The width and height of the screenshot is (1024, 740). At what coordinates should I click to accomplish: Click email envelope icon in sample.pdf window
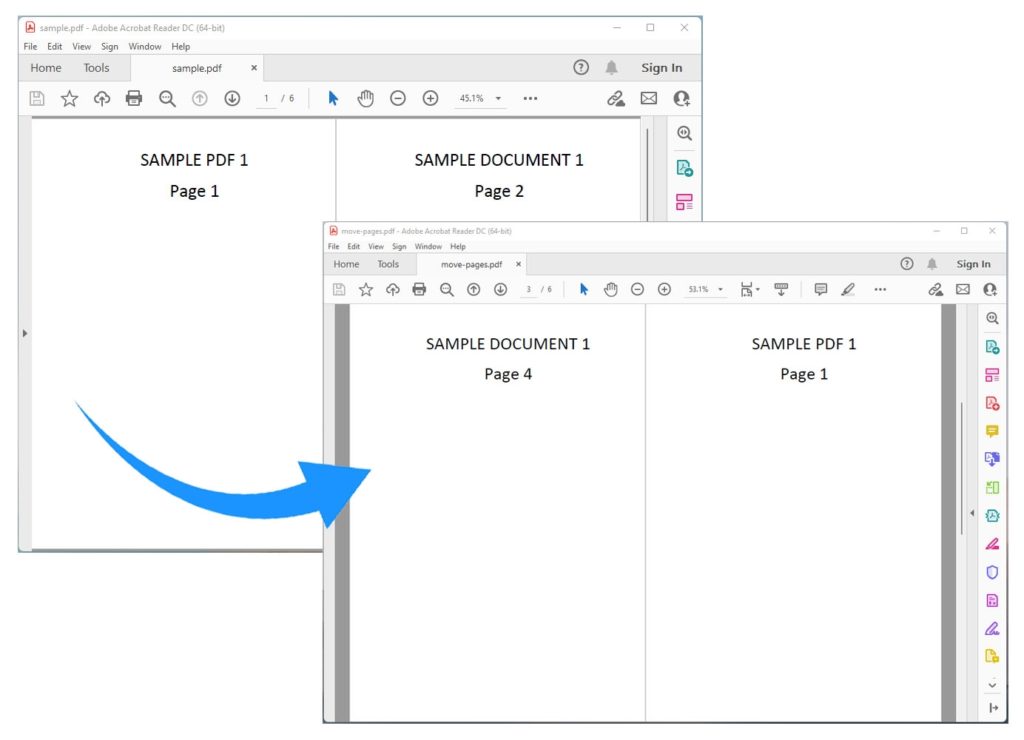(649, 98)
